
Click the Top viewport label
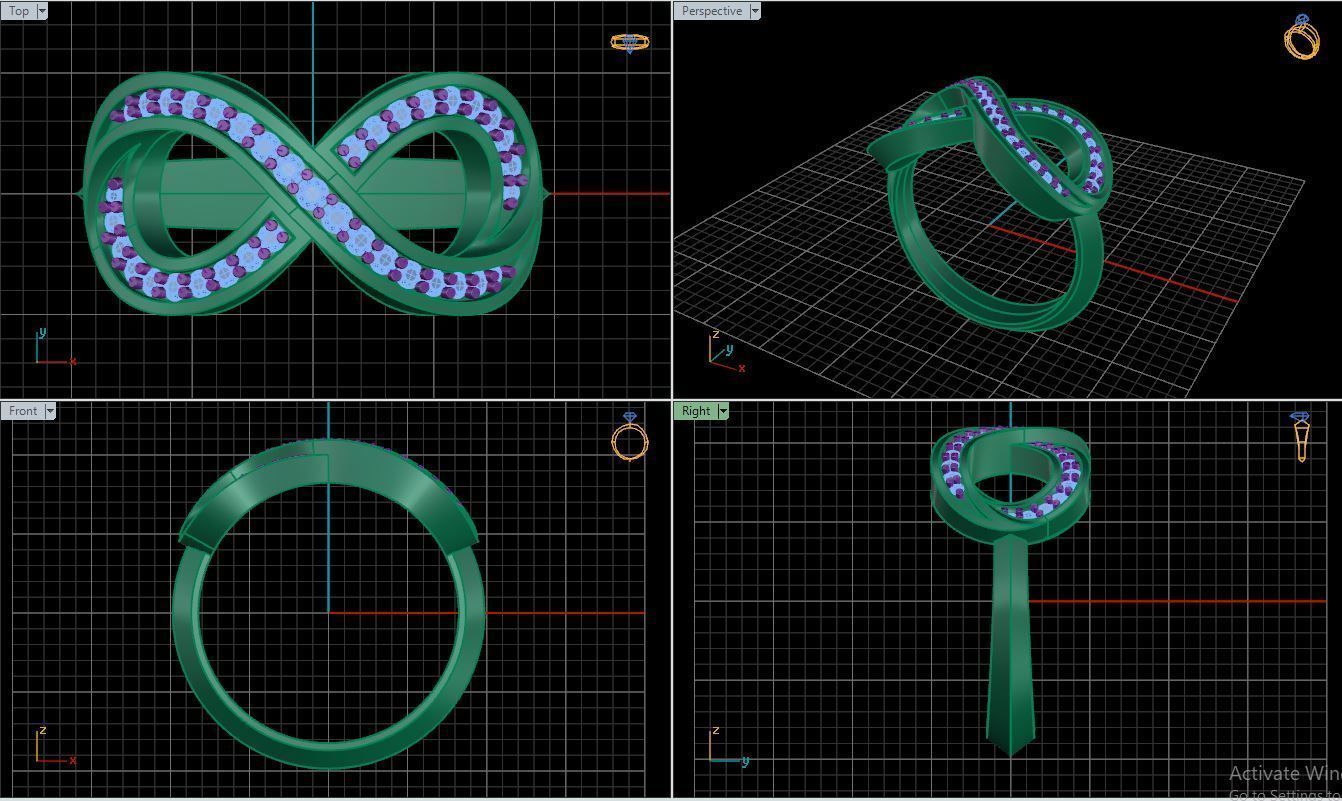(19, 11)
